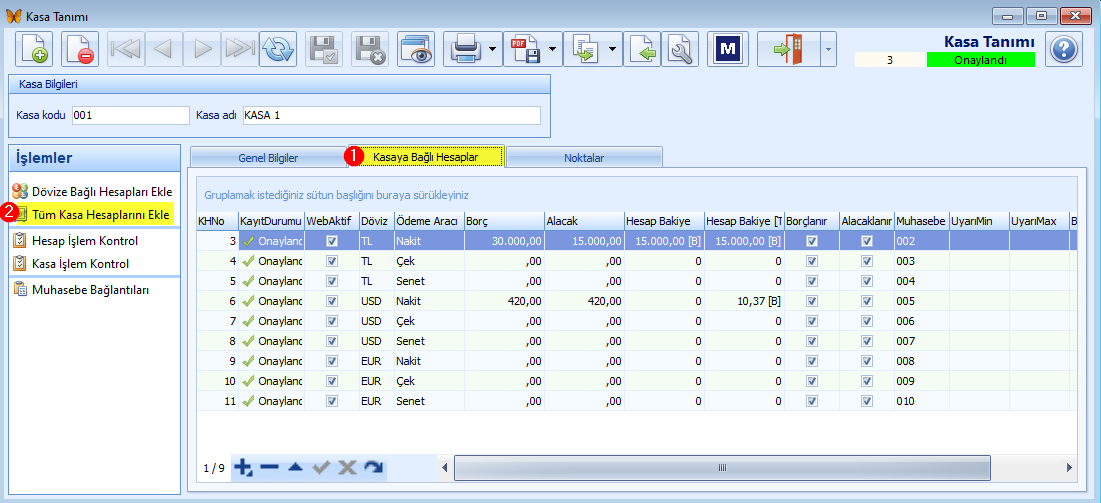Export to PDF with the PDF save icon

[x=525, y=48]
